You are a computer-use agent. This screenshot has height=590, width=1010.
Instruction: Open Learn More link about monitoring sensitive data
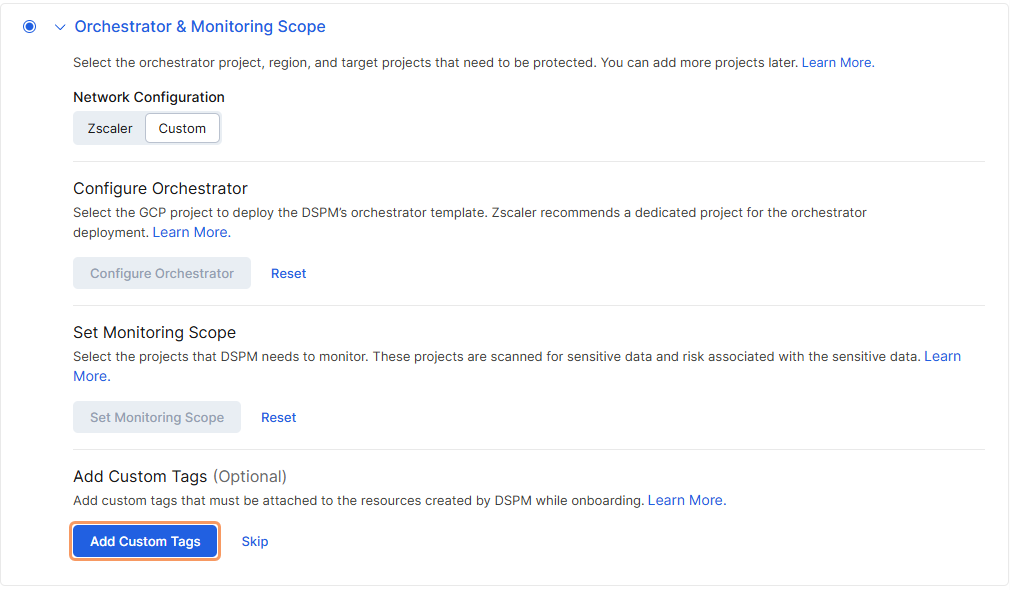click(x=941, y=357)
